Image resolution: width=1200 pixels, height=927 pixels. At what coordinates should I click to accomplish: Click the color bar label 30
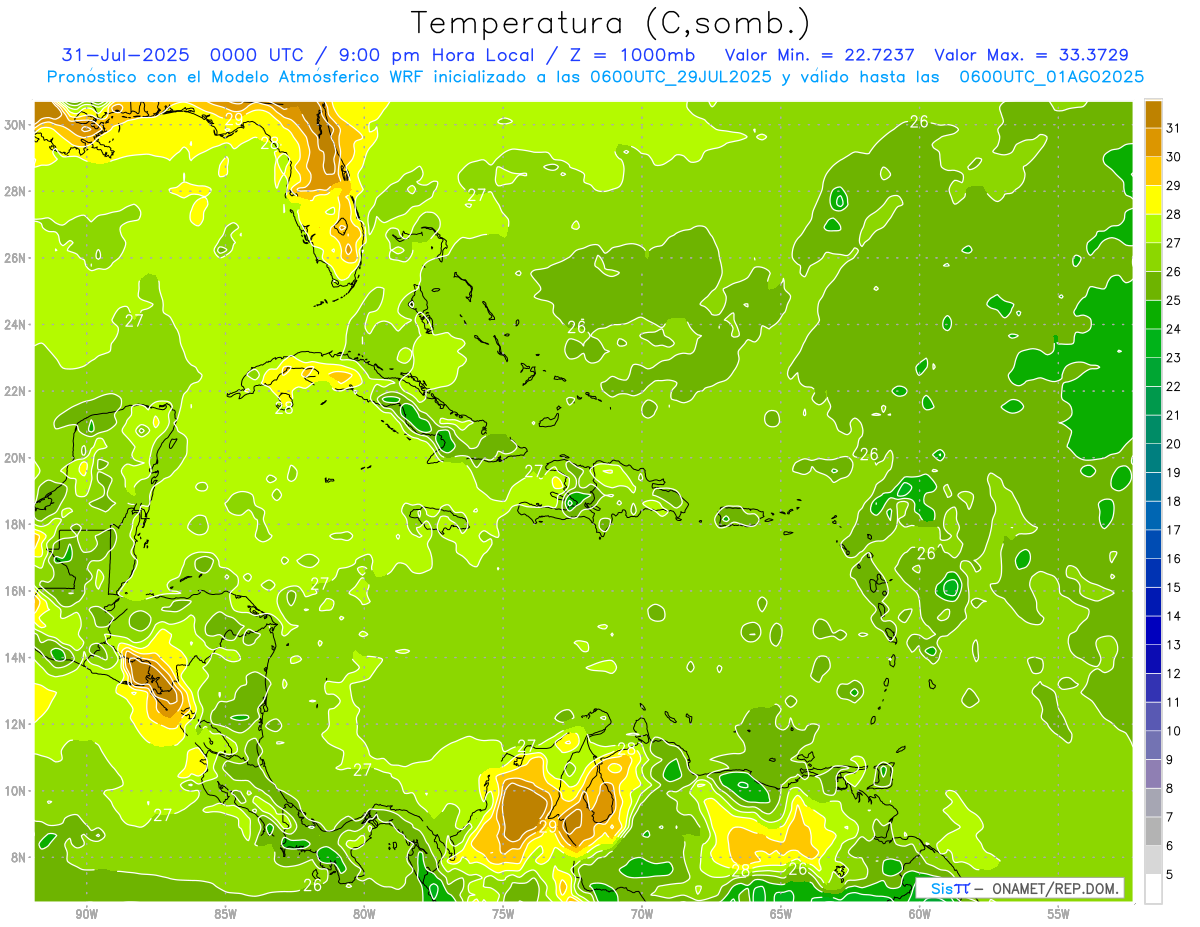pos(1174,157)
